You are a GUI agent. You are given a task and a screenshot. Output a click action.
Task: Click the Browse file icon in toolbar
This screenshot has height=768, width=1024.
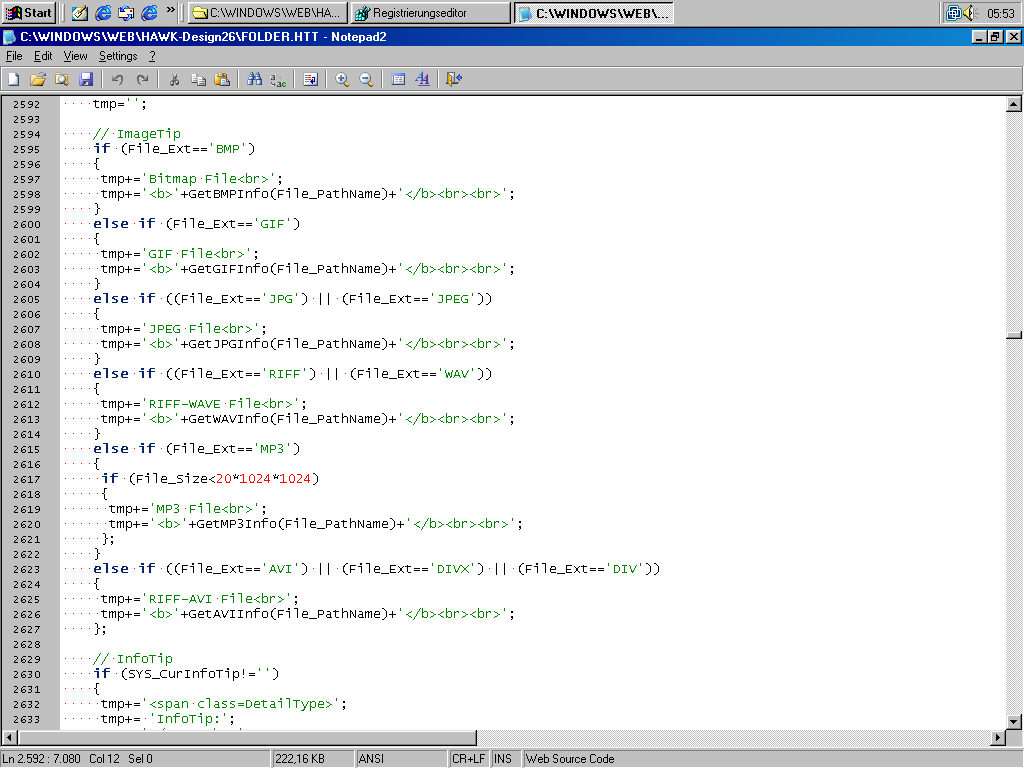click(x=62, y=79)
